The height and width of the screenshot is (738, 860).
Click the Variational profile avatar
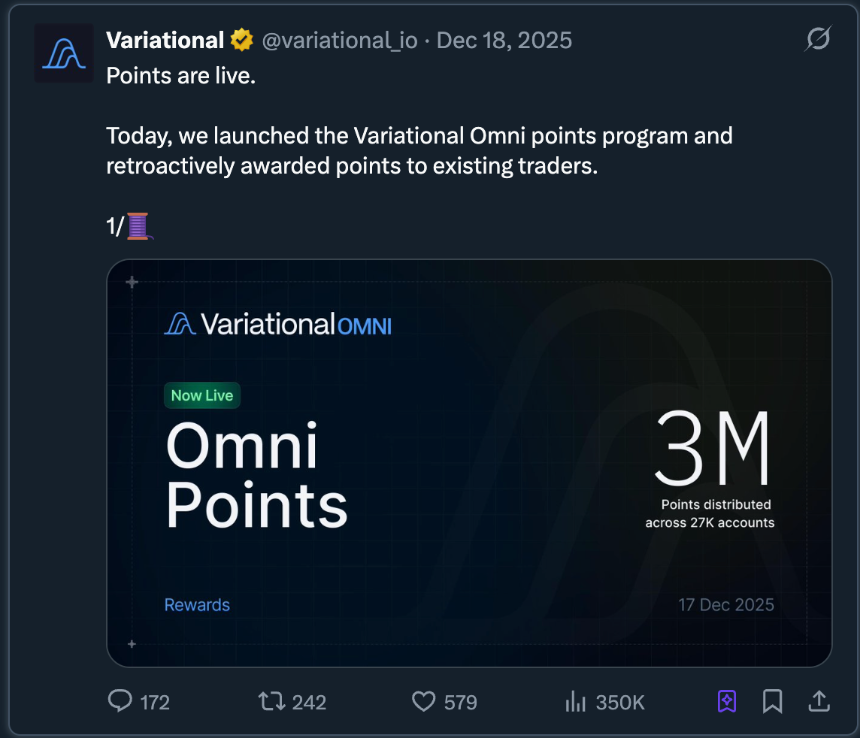pos(64,55)
